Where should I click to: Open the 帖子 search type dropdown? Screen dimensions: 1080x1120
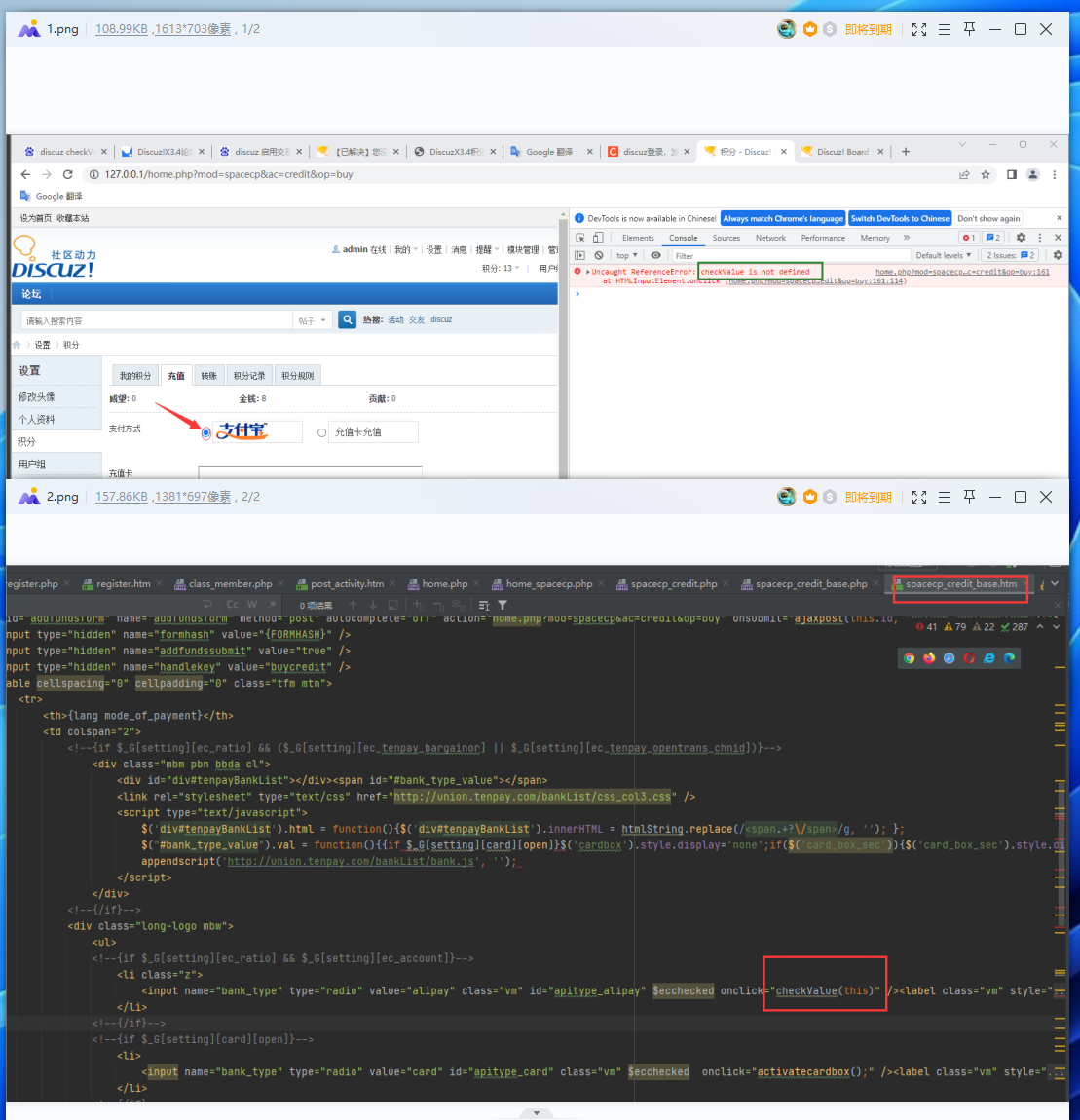click(x=312, y=320)
